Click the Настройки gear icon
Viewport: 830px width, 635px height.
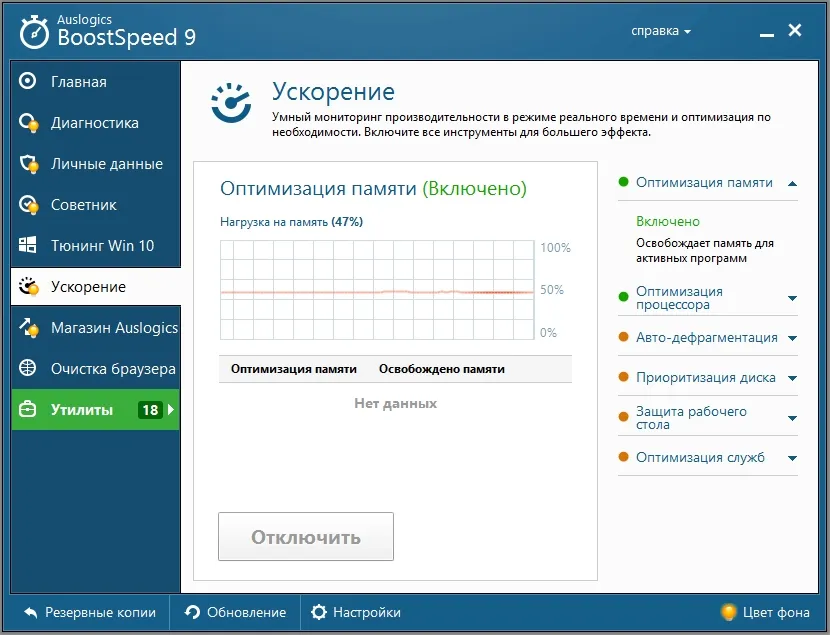pyautogui.click(x=319, y=612)
